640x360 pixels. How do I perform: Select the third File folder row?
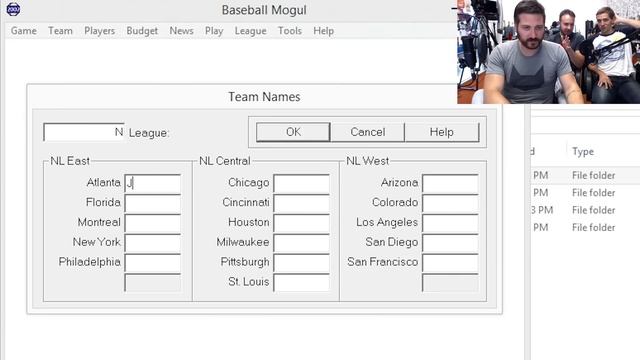click(x=585, y=210)
